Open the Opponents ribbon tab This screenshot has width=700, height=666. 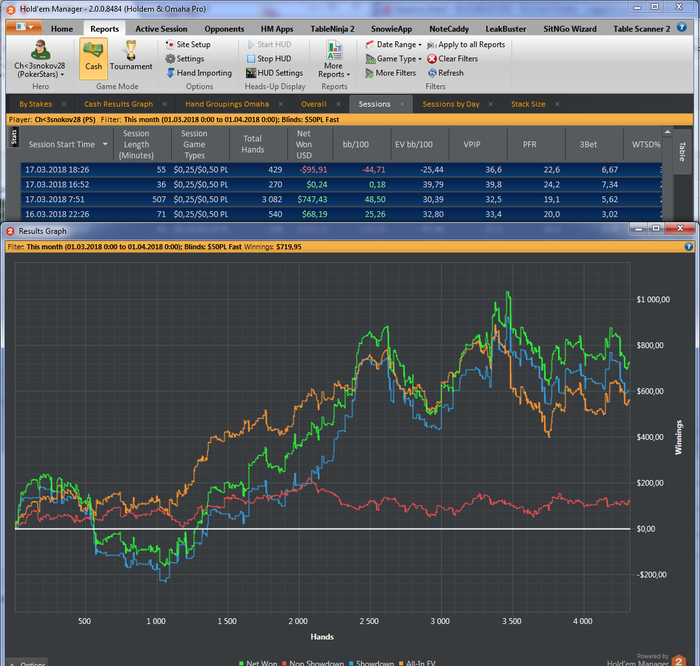(224, 29)
